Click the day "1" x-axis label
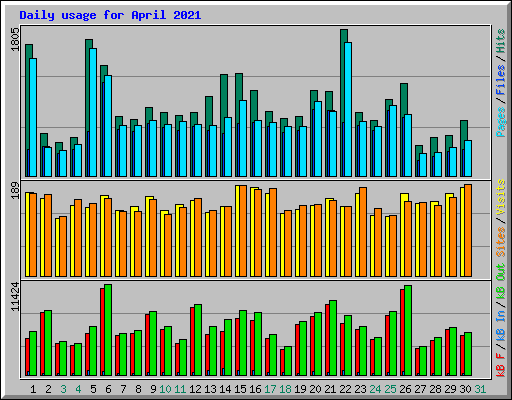 click(33, 389)
